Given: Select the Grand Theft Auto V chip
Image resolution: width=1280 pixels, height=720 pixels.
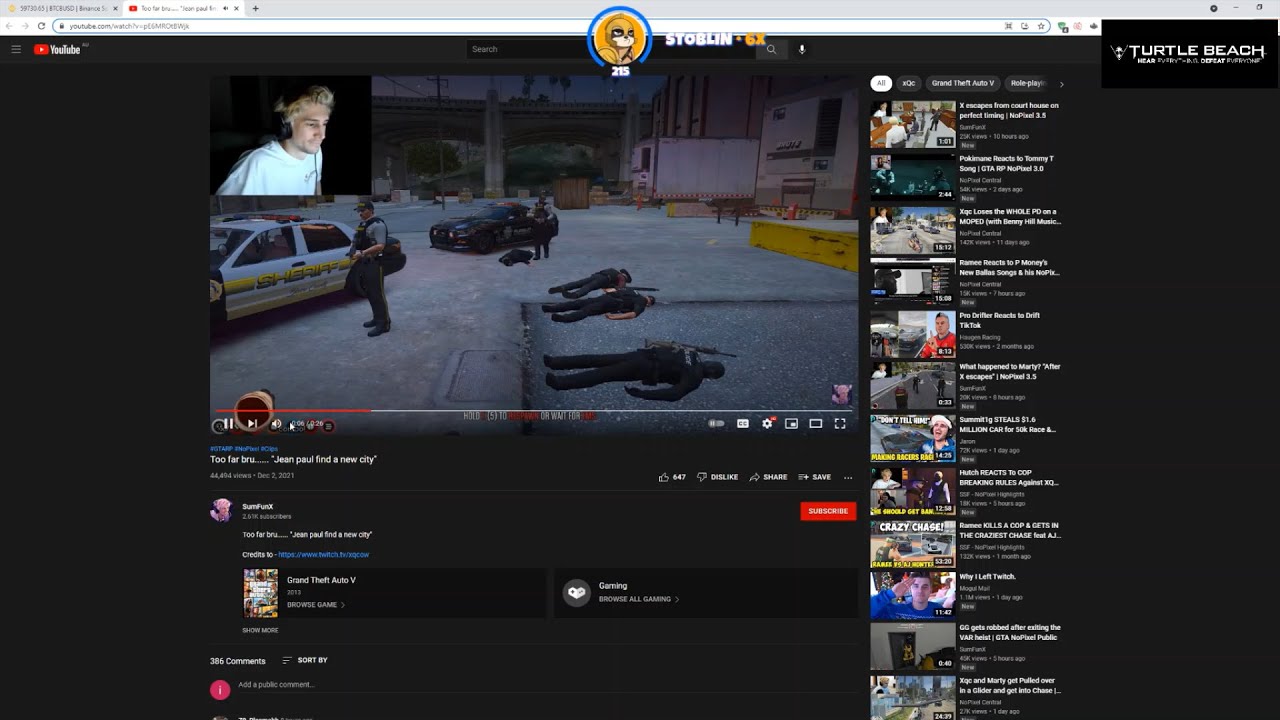Looking at the screenshot, I should (963, 83).
